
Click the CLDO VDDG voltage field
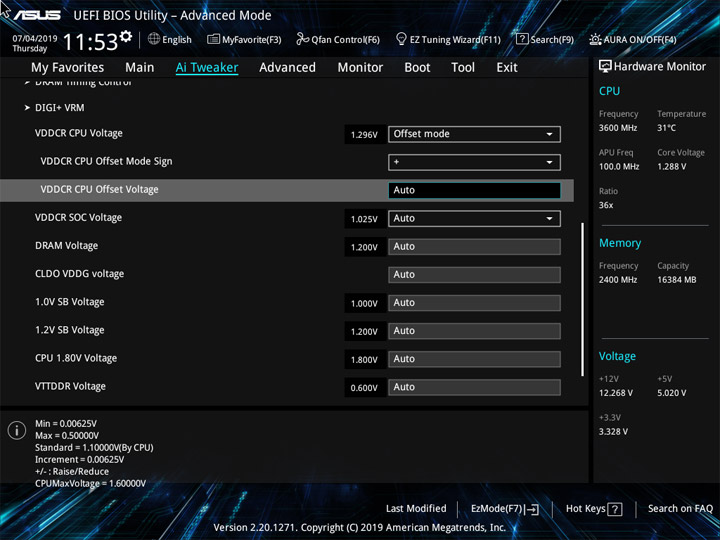click(x=474, y=275)
